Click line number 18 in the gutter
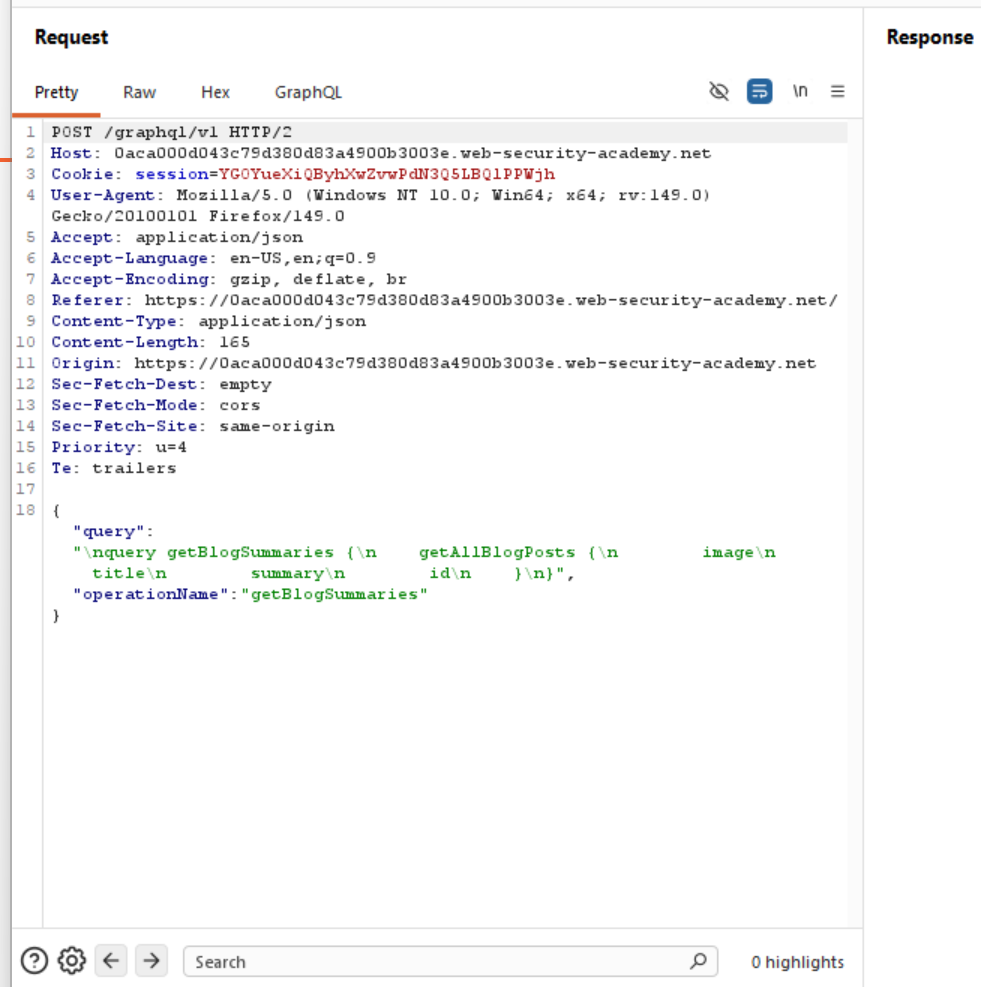Screen dimensions: 981x987 pos(26,510)
